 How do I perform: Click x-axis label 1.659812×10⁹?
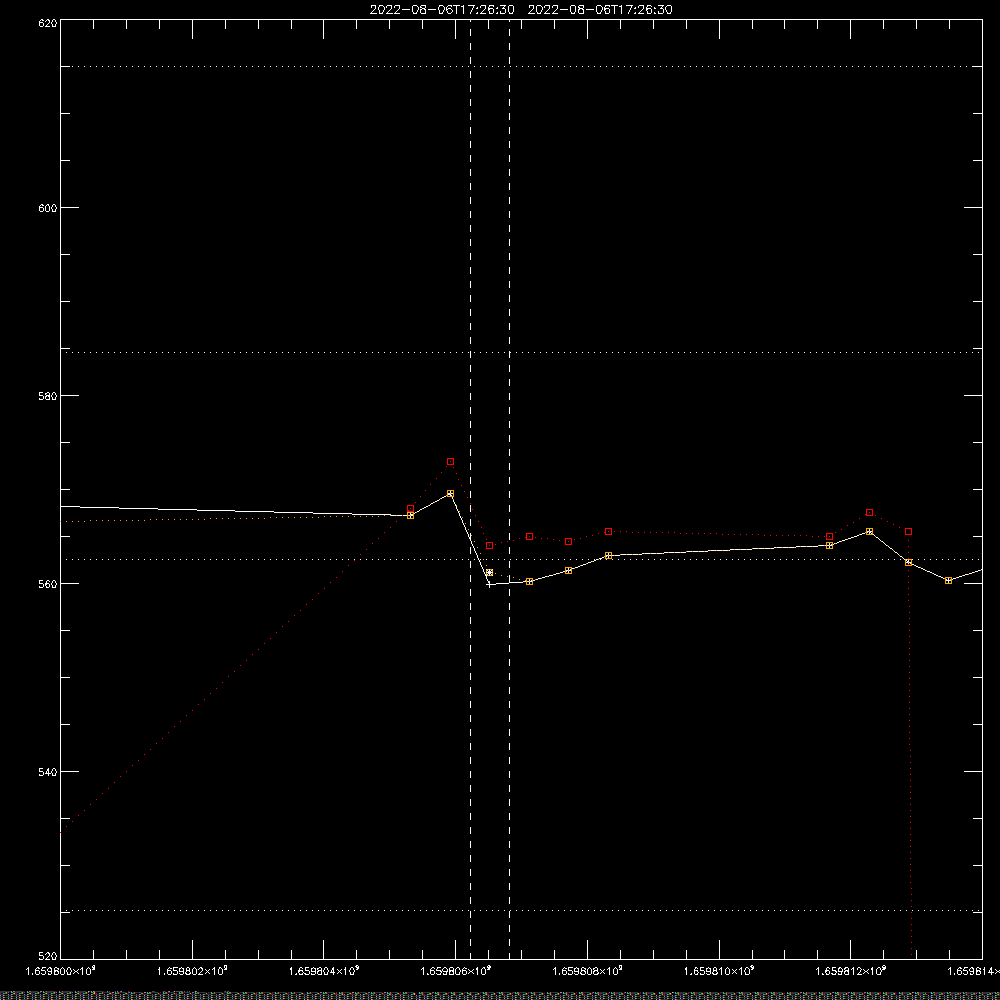pyautogui.click(x=851, y=971)
